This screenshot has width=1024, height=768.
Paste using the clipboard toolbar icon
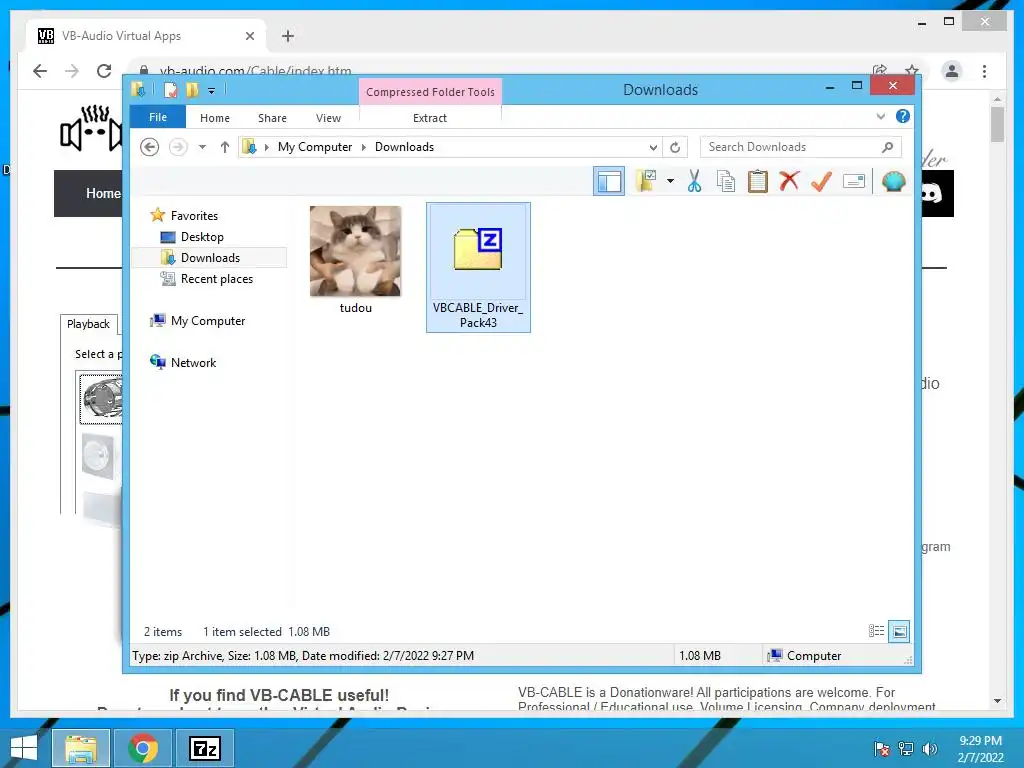[758, 181]
